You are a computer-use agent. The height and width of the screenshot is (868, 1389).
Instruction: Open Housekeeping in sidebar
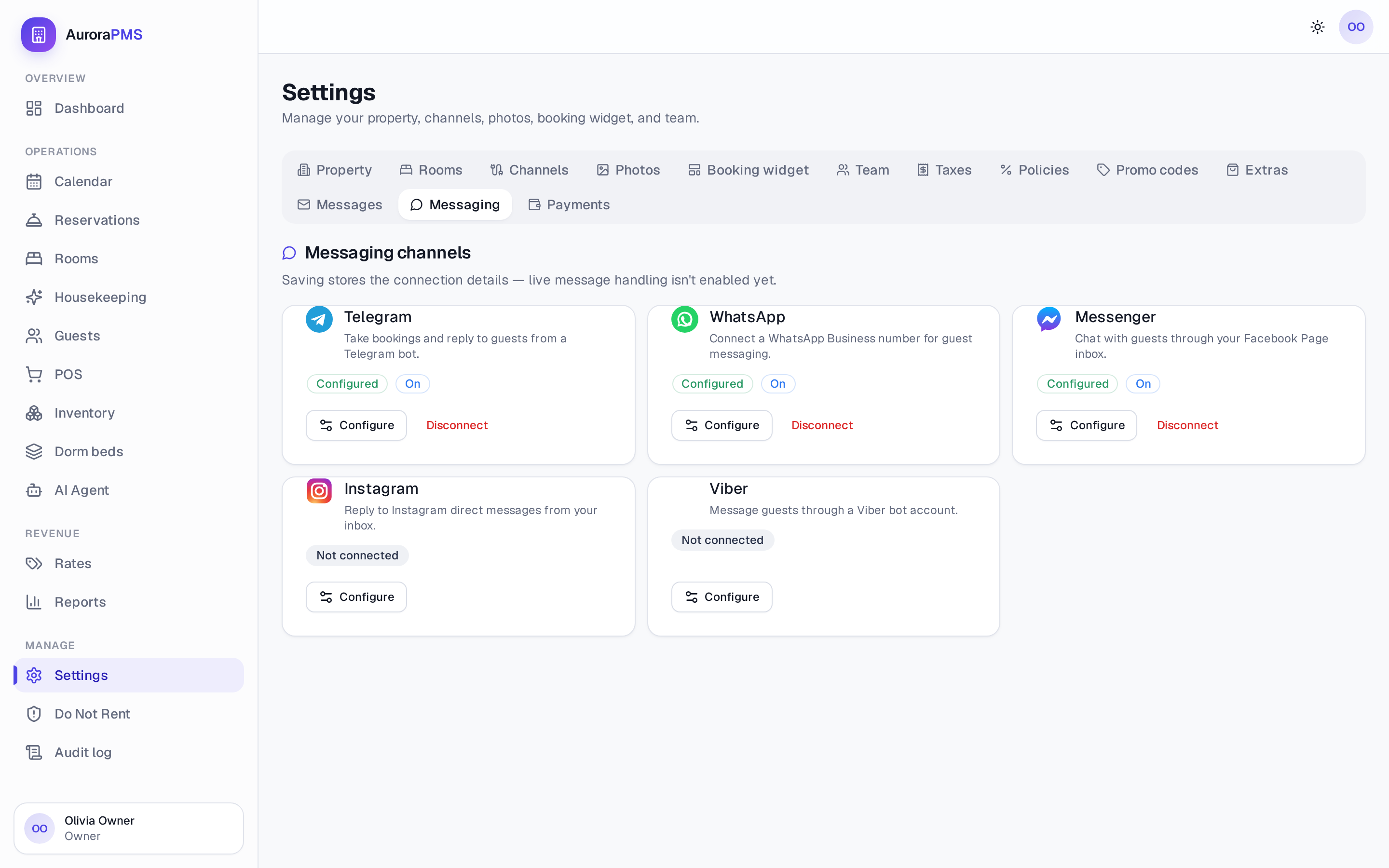[x=129, y=298]
